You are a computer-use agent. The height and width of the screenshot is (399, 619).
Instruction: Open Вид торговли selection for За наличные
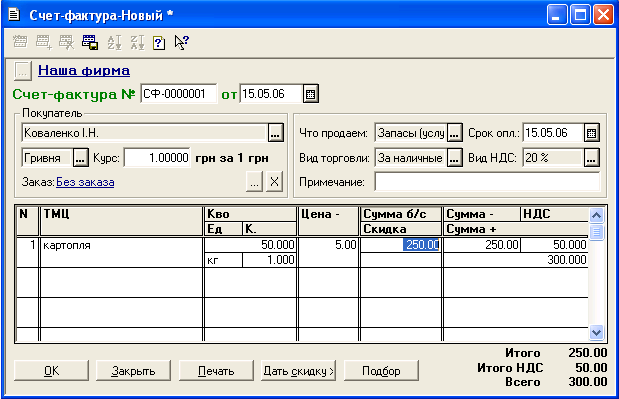pyautogui.click(x=454, y=158)
